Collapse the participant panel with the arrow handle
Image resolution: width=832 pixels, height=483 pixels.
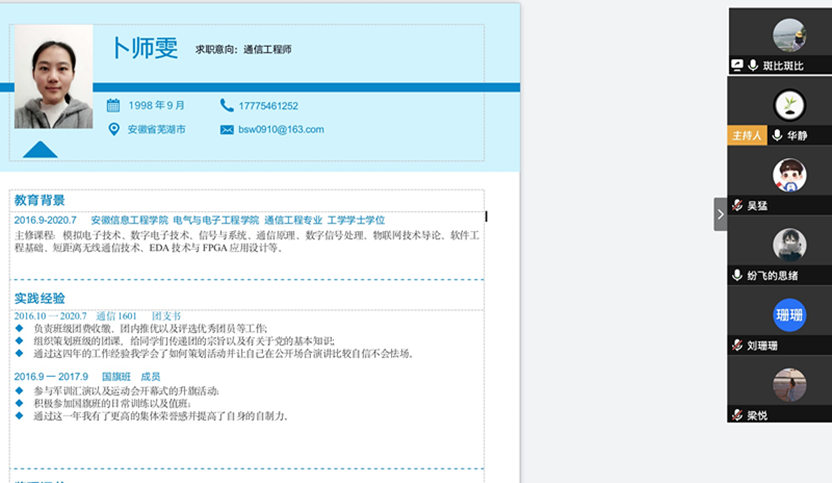(720, 214)
